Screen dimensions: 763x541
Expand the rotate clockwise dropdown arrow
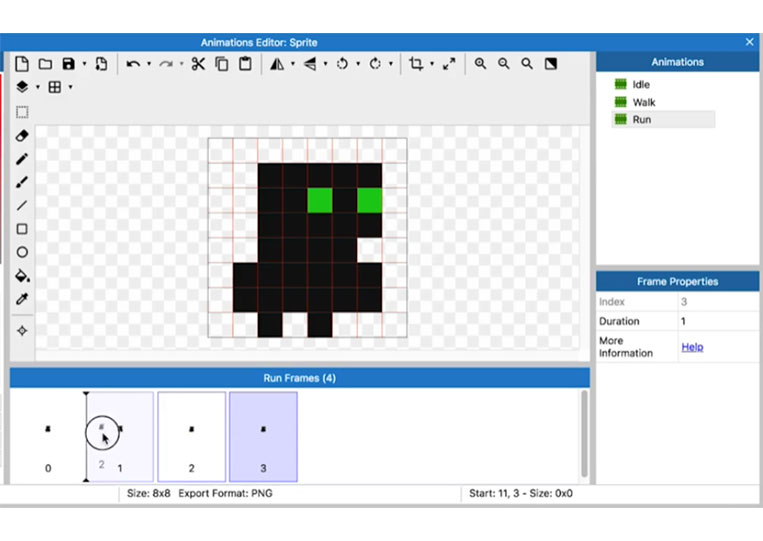(390, 64)
